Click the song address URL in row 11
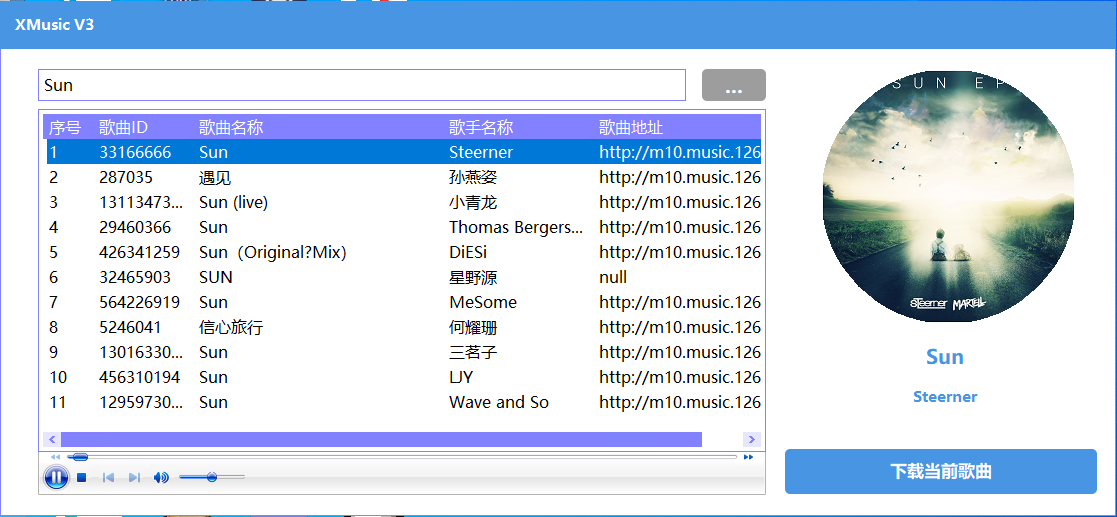This screenshot has height=517, width=1117. tap(680, 402)
